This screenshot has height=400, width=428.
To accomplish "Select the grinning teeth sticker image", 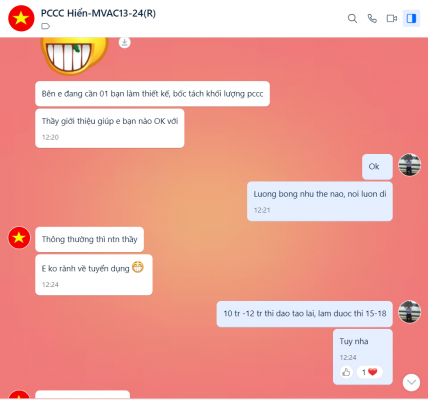I will tap(74, 56).
